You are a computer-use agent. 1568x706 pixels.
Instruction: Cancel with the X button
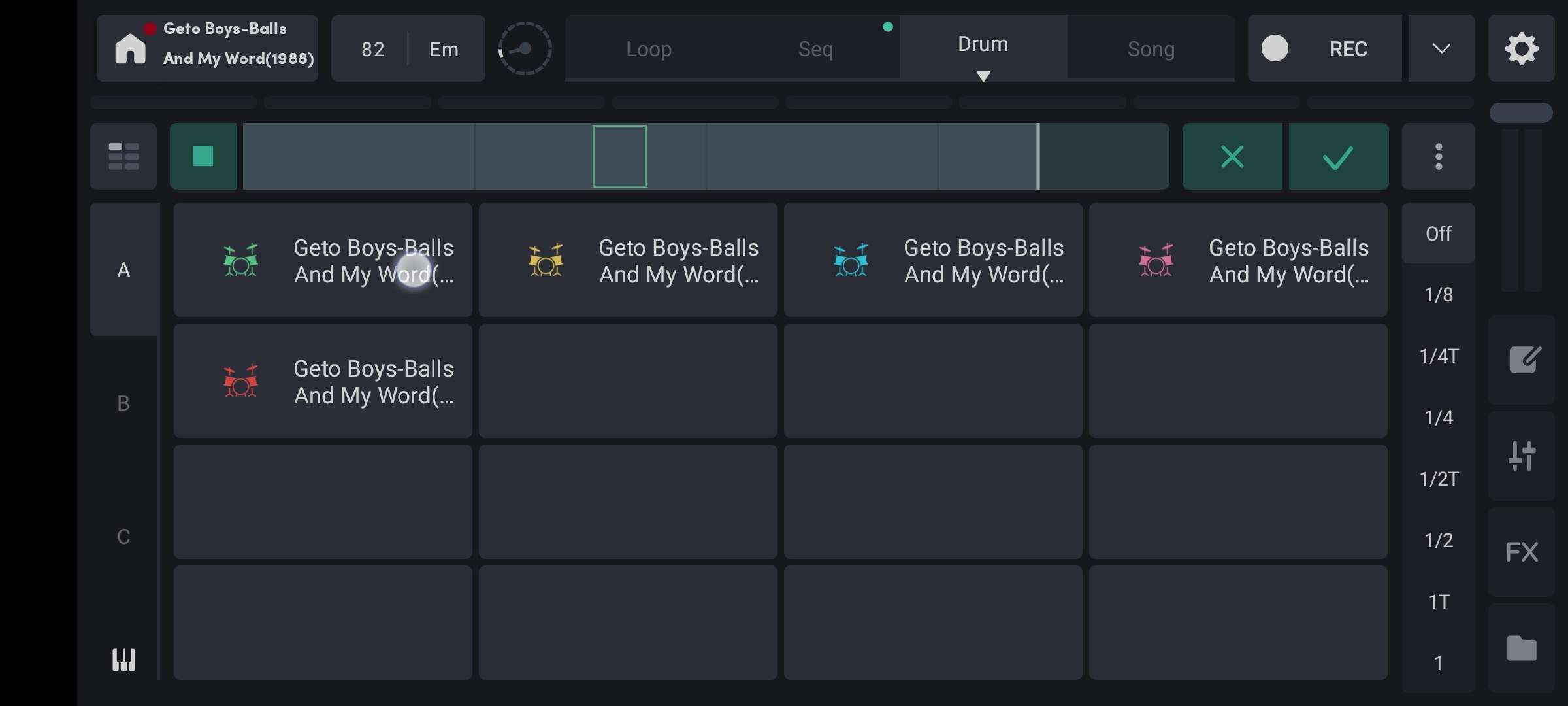tap(1232, 156)
